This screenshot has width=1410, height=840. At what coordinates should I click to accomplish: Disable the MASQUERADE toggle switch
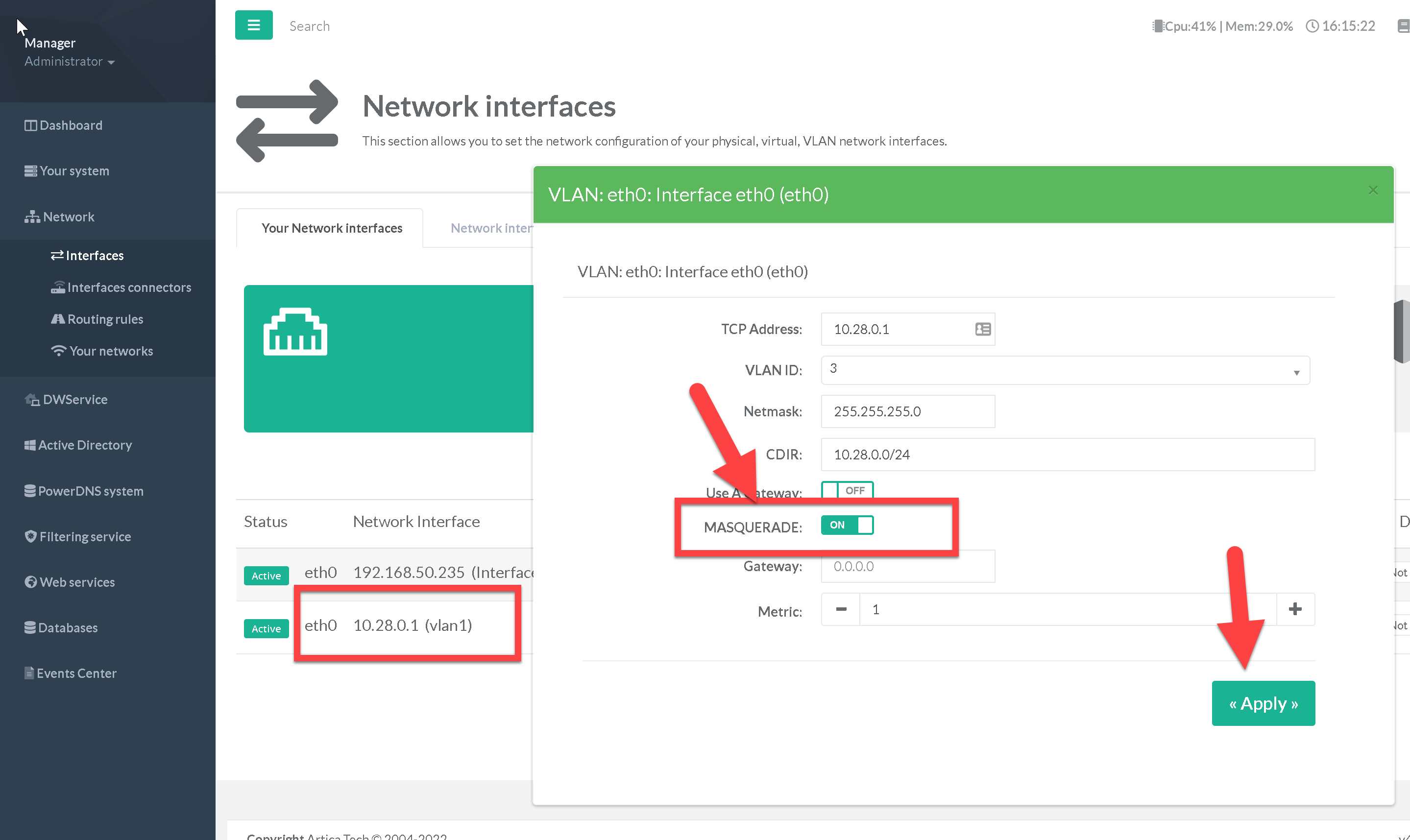pos(847,525)
